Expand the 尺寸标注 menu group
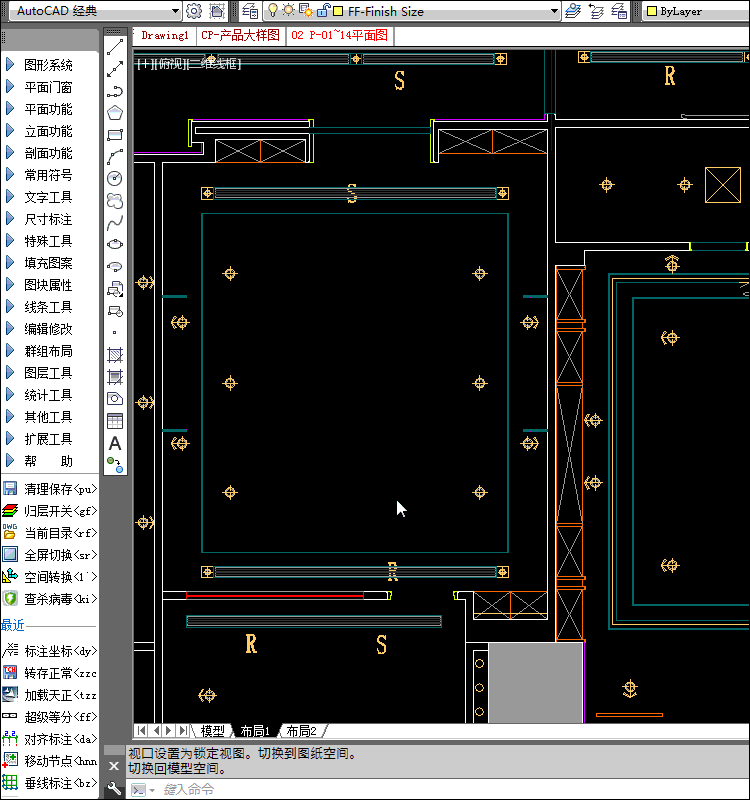Image resolution: width=750 pixels, height=800 pixels. (49, 219)
